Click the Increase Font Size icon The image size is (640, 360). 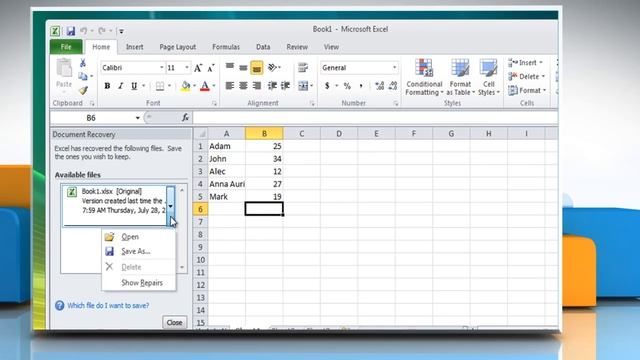198,68
